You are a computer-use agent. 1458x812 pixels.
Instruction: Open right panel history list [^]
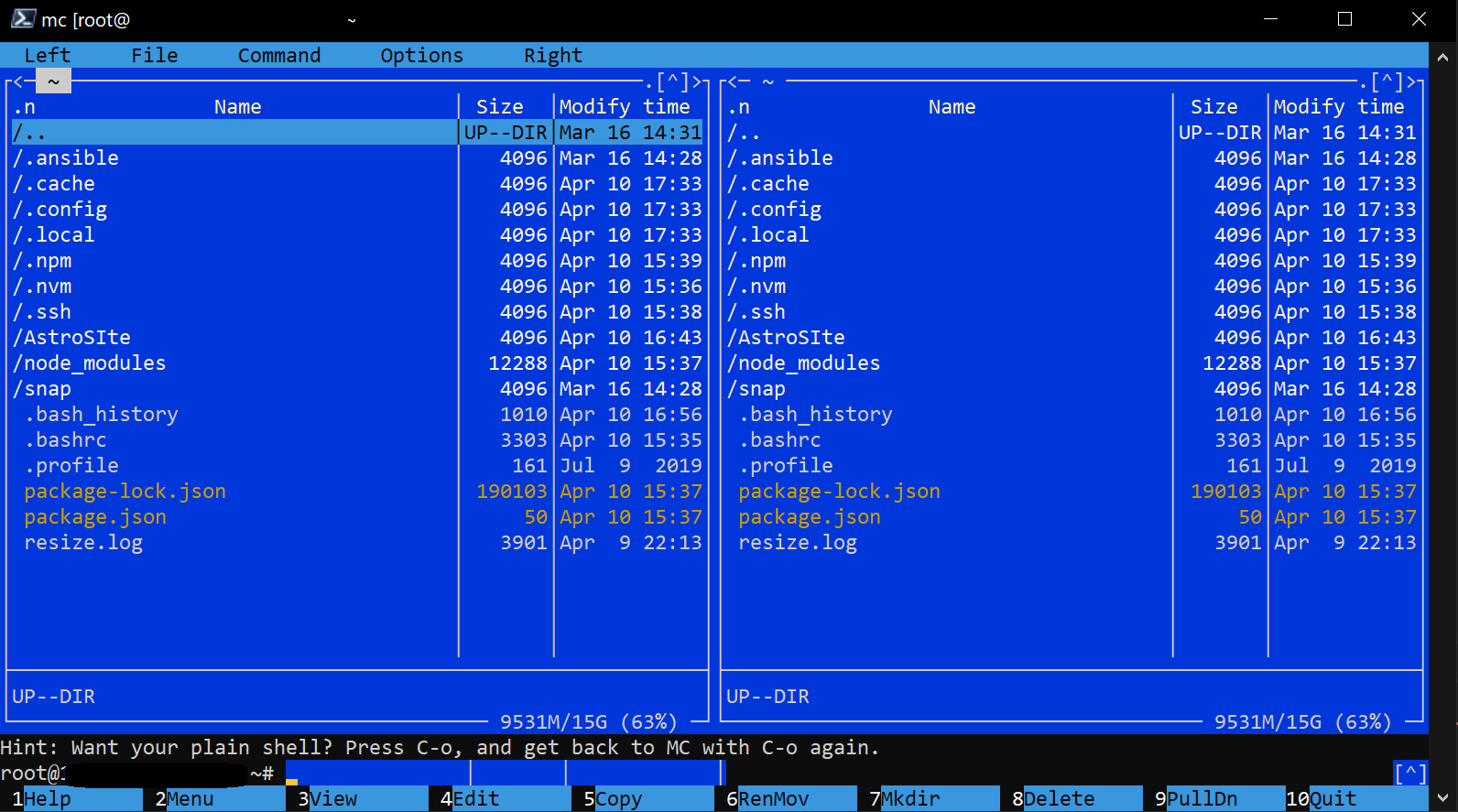point(1387,81)
